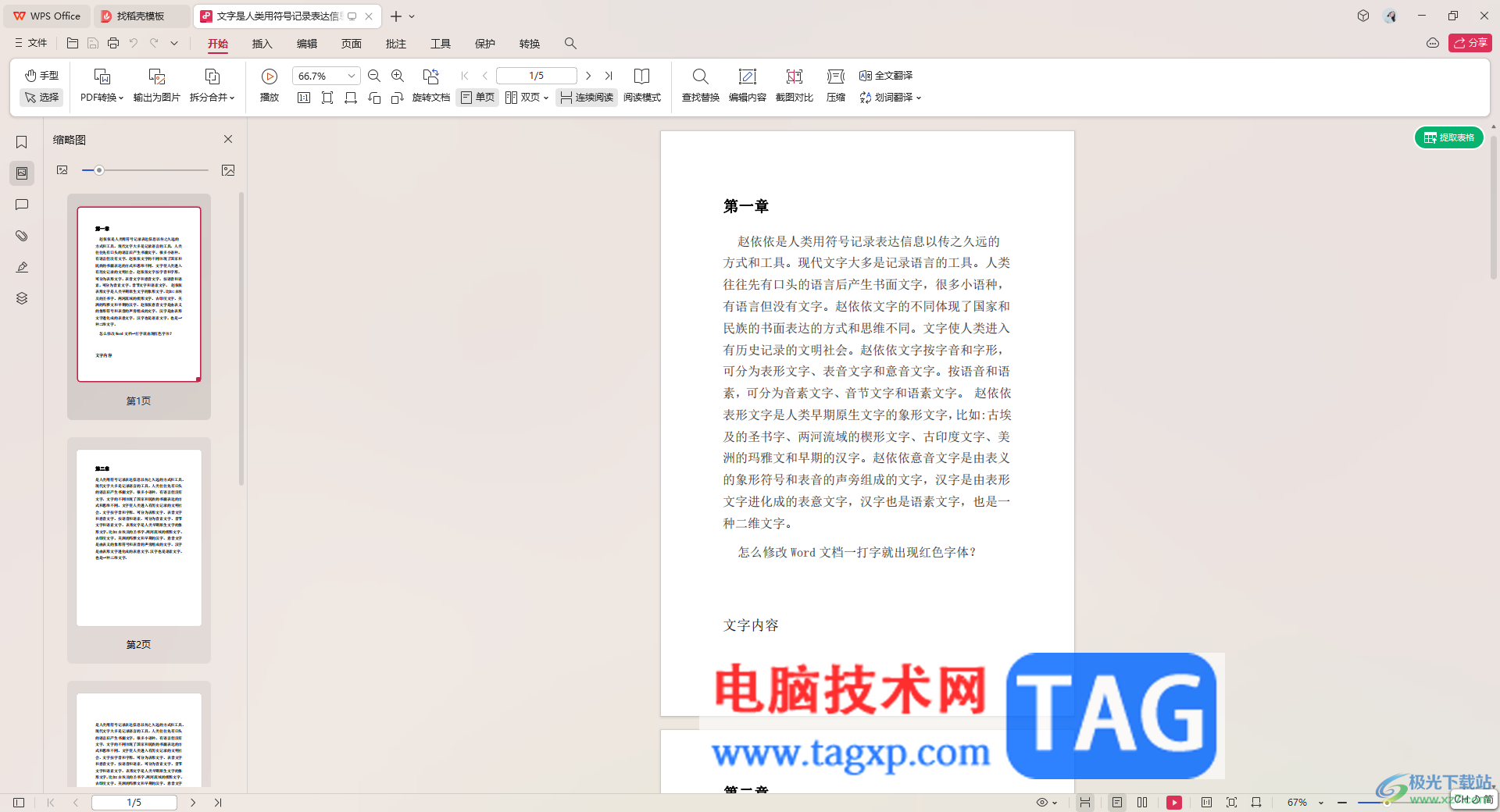Zoom out with the toolbar minus magnifier
Viewport: 1500px width, 812px height.
[374, 76]
